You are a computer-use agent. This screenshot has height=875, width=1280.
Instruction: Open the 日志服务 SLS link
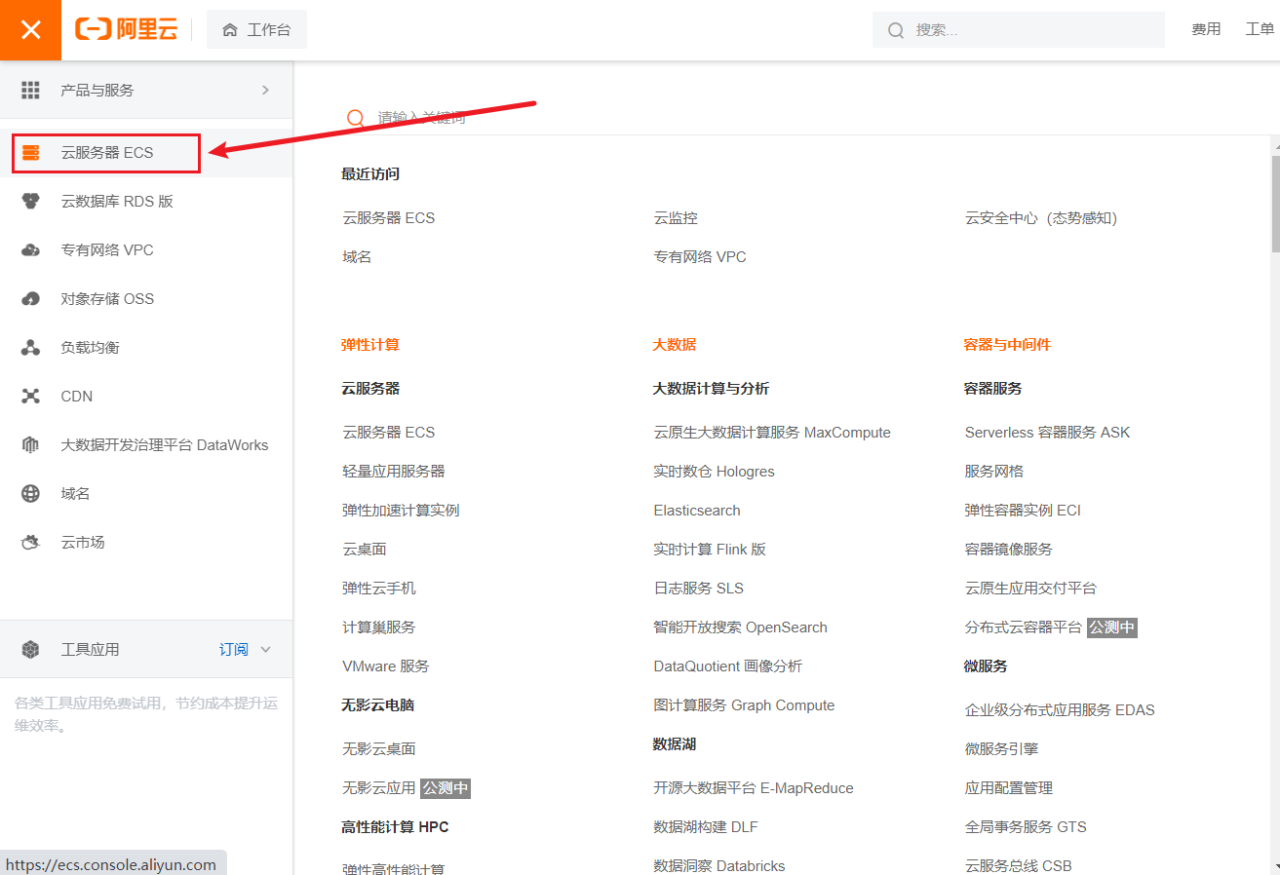pyautogui.click(x=697, y=588)
